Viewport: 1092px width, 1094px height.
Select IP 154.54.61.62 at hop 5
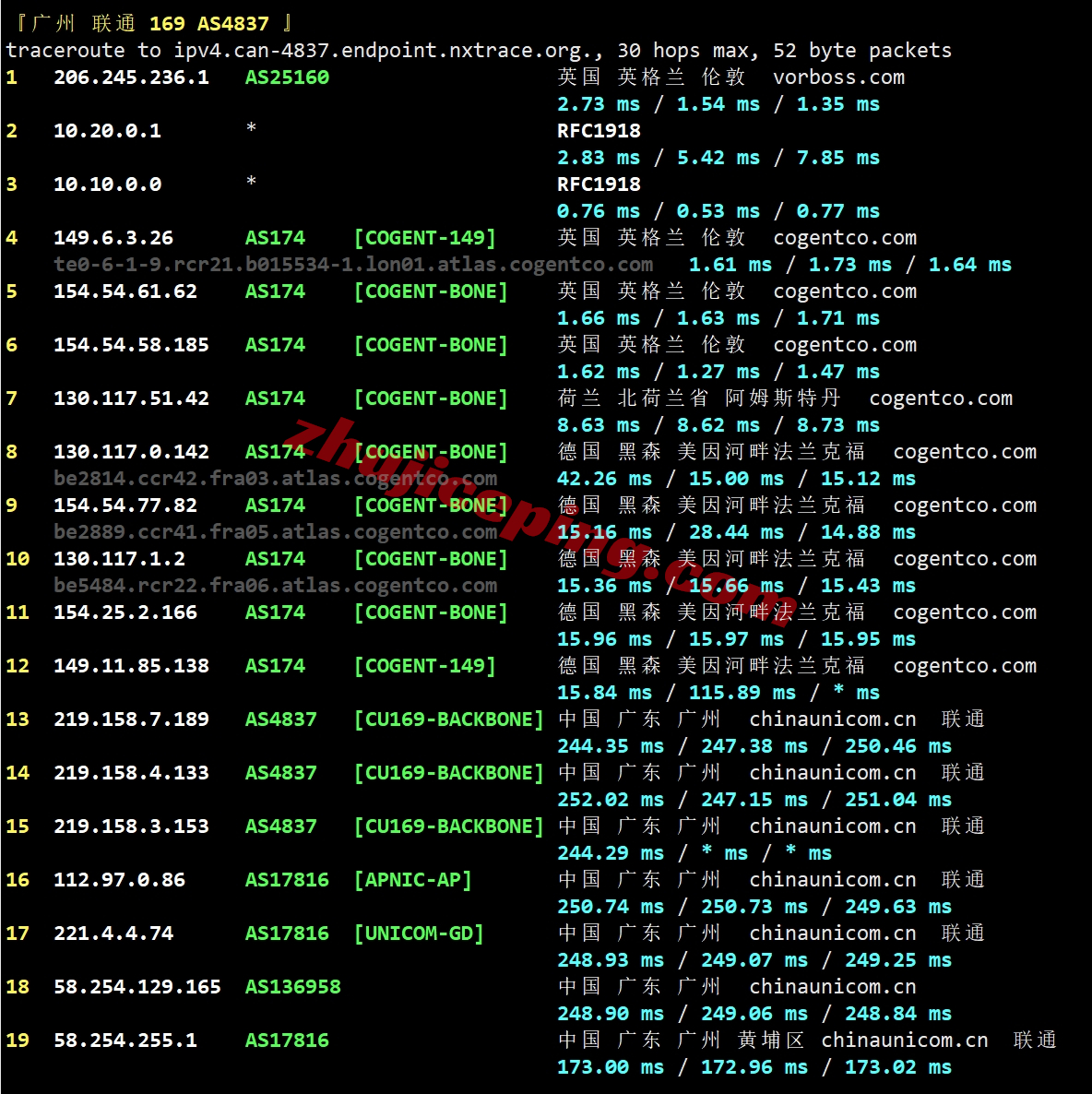click(125, 291)
